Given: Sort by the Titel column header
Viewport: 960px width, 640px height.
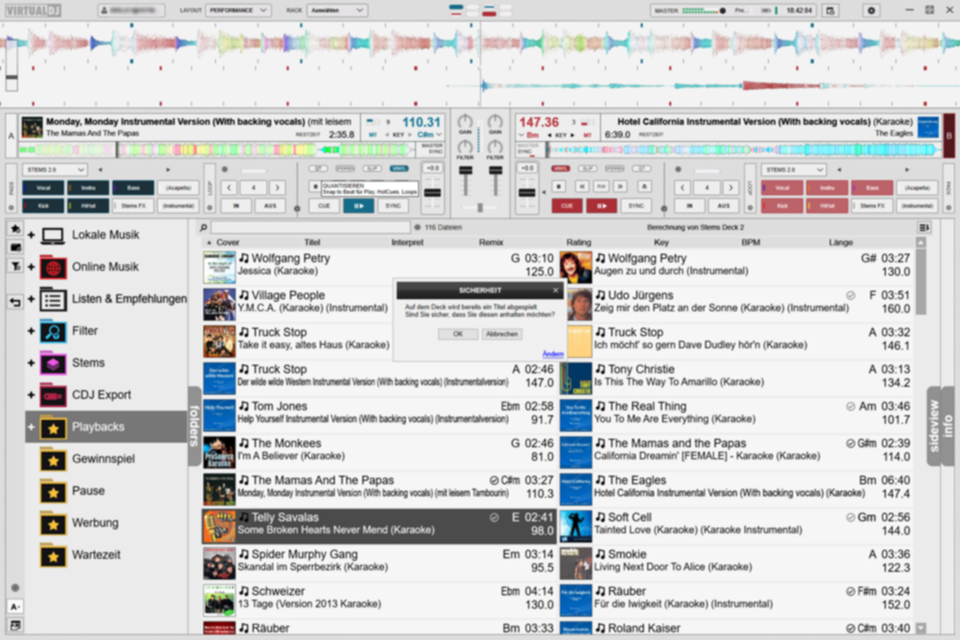Looking at the screenshot, I should pos(312,243).
